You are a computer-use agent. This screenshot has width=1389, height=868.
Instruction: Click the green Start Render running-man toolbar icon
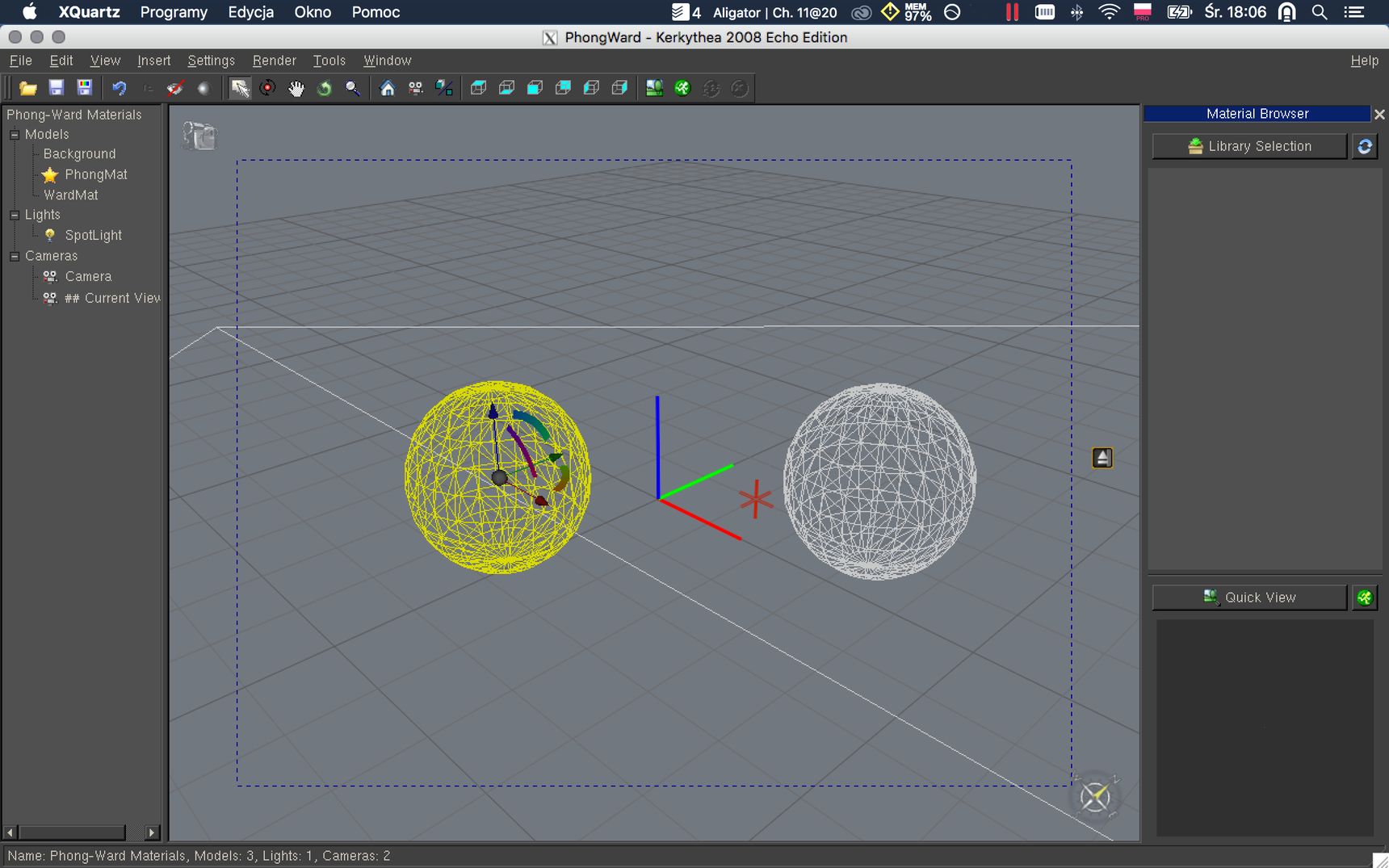pos(683,88)
